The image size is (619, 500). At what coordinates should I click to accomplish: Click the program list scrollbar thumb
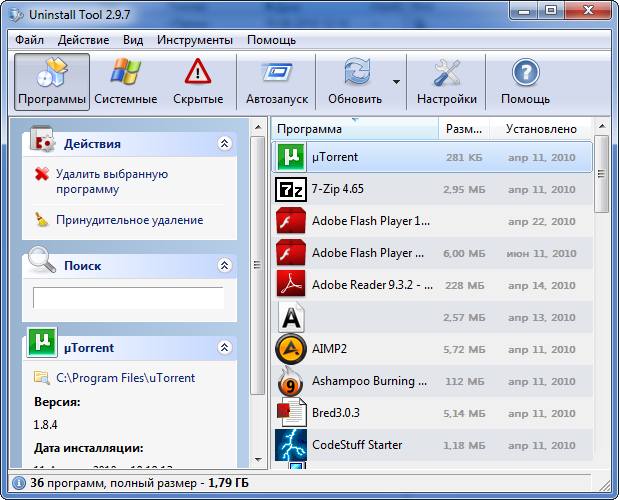tap(602, 174)
